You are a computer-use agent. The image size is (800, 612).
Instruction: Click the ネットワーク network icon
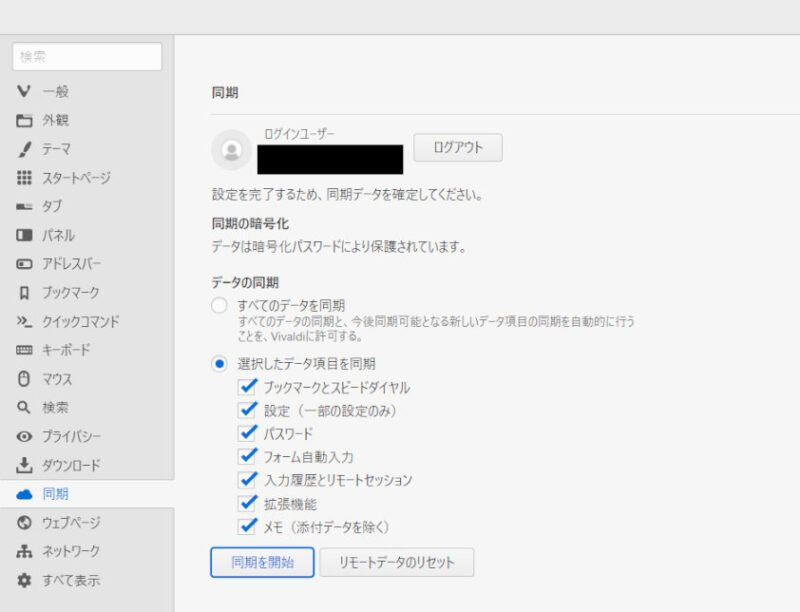[24, 551]
